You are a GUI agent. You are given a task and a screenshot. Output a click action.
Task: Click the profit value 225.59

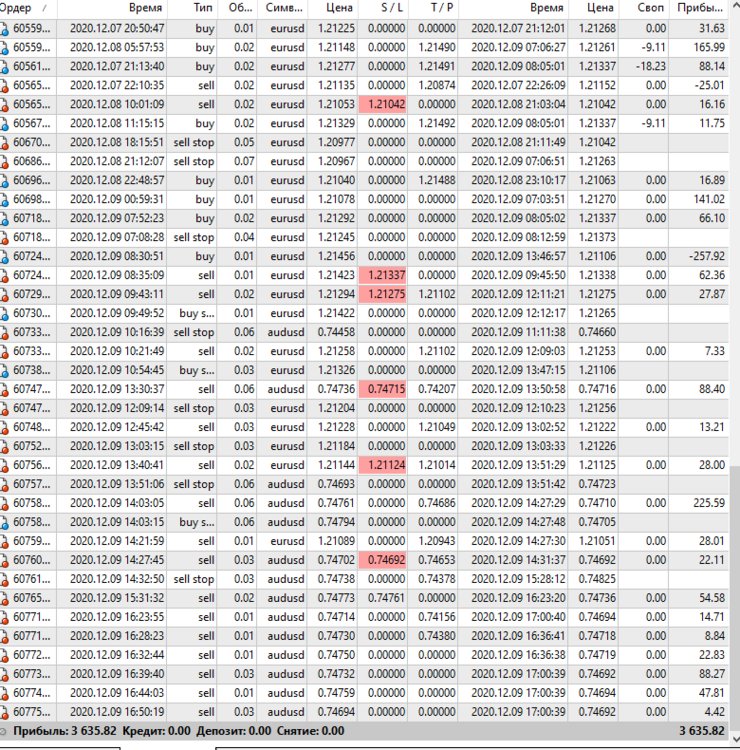(x=709, y=503)
